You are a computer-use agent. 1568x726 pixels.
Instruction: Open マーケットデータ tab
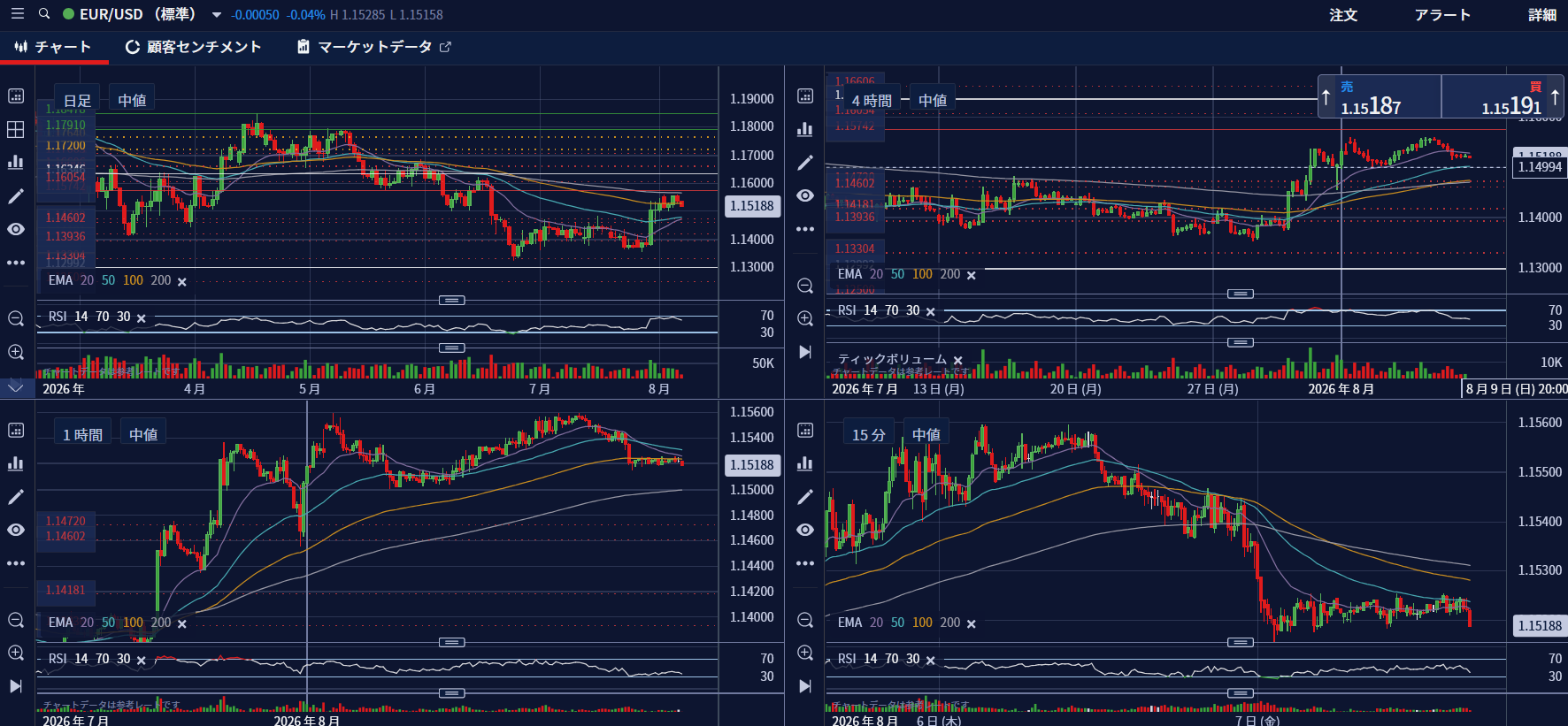pos(374,47)
